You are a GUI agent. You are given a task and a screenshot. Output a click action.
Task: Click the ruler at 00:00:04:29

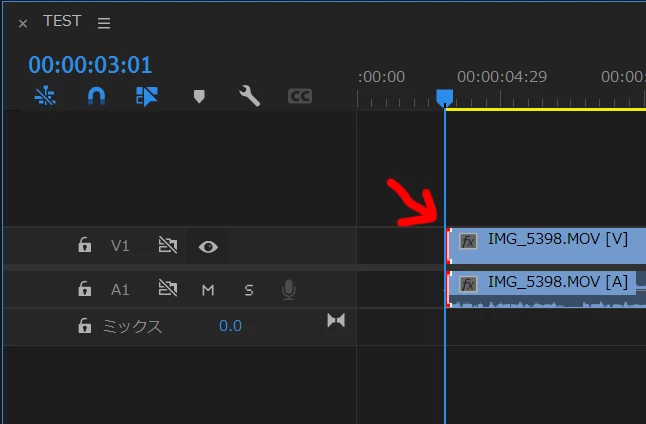click(x=502, y=77)
